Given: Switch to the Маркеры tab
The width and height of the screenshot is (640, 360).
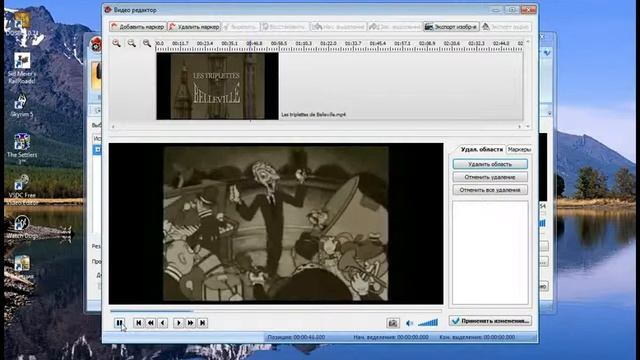Looking at the screenshot, I should coord(519,150).
